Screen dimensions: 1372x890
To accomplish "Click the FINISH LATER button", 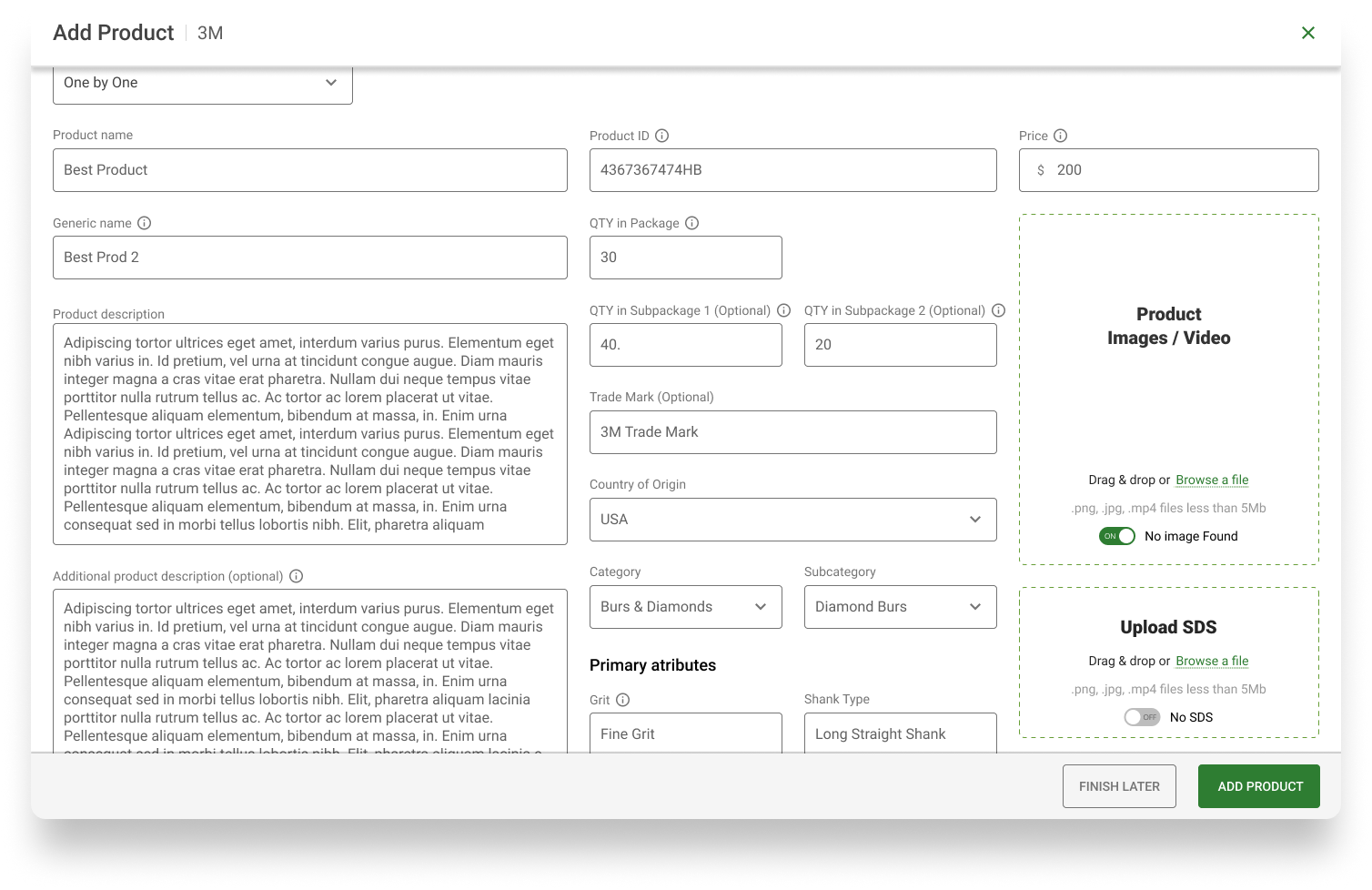I will [x=1119, y=786].
